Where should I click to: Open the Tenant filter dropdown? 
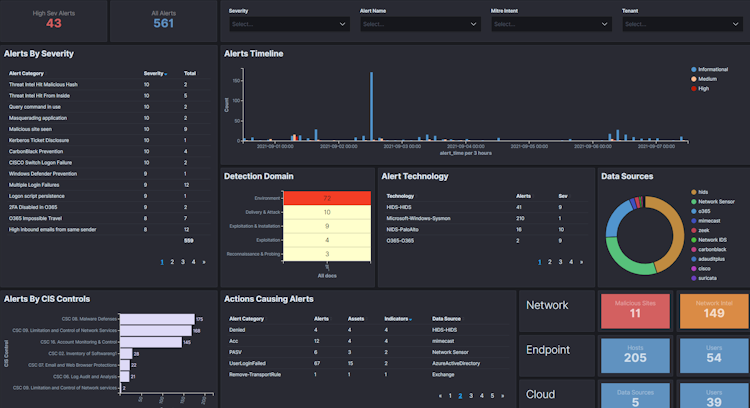tap(683, 24)
